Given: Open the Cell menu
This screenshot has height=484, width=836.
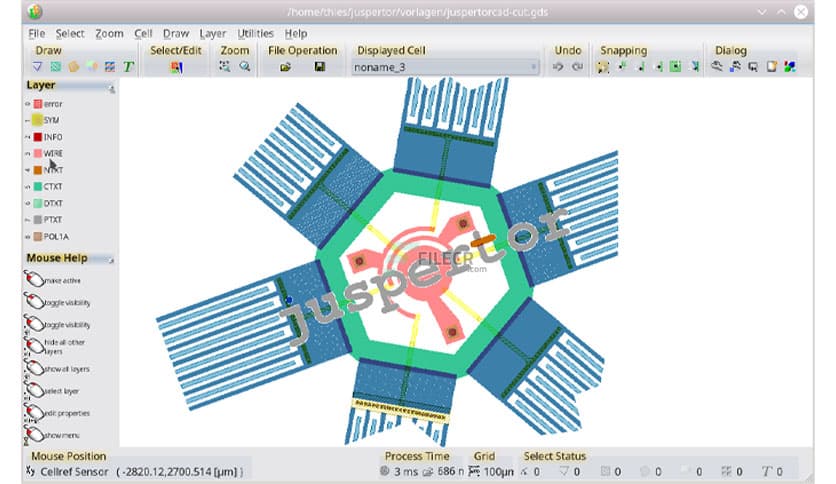Looking at the screenshot, I should click(143, 34).
